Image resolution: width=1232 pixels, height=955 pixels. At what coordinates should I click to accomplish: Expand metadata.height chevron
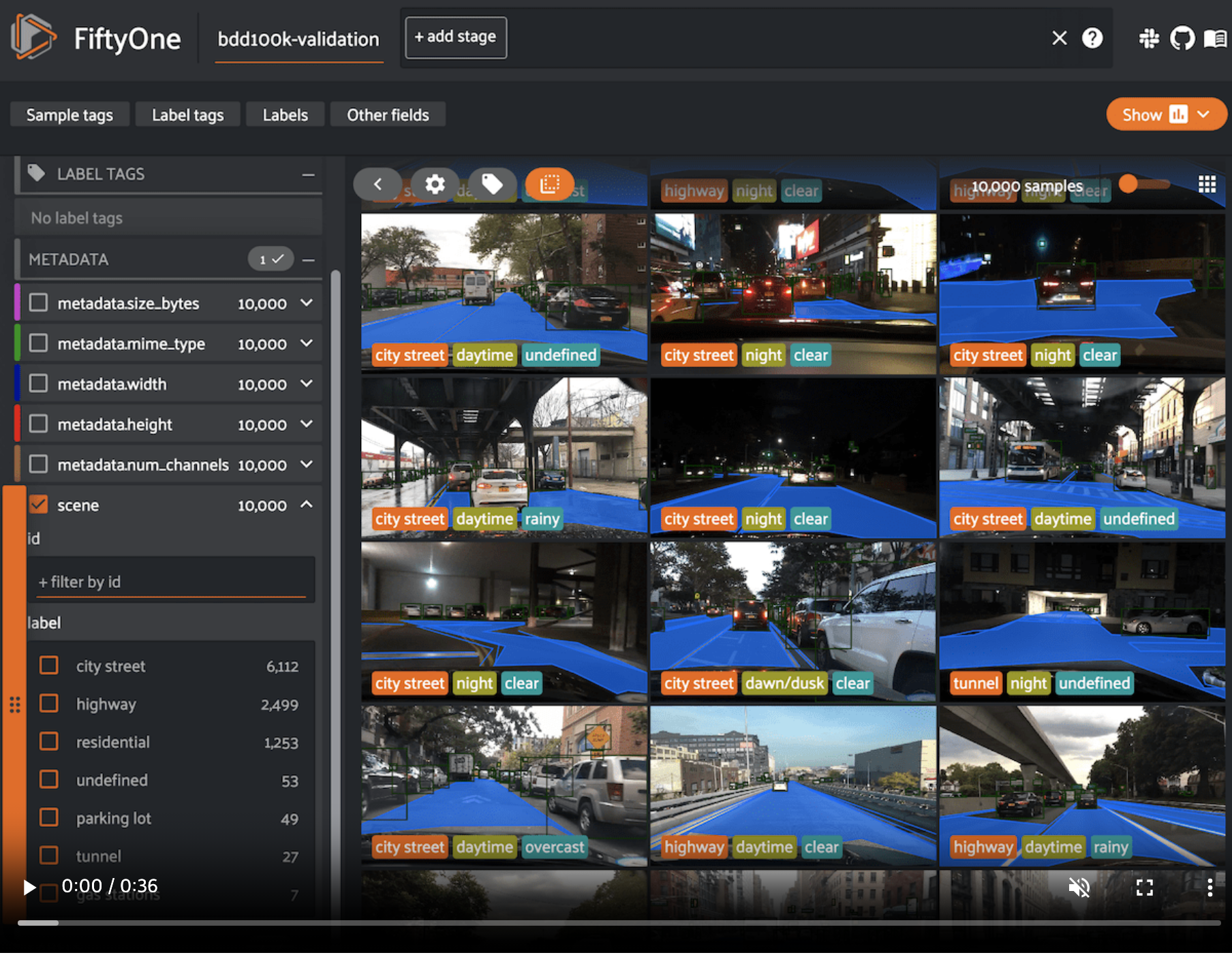[x=307, y=424]
